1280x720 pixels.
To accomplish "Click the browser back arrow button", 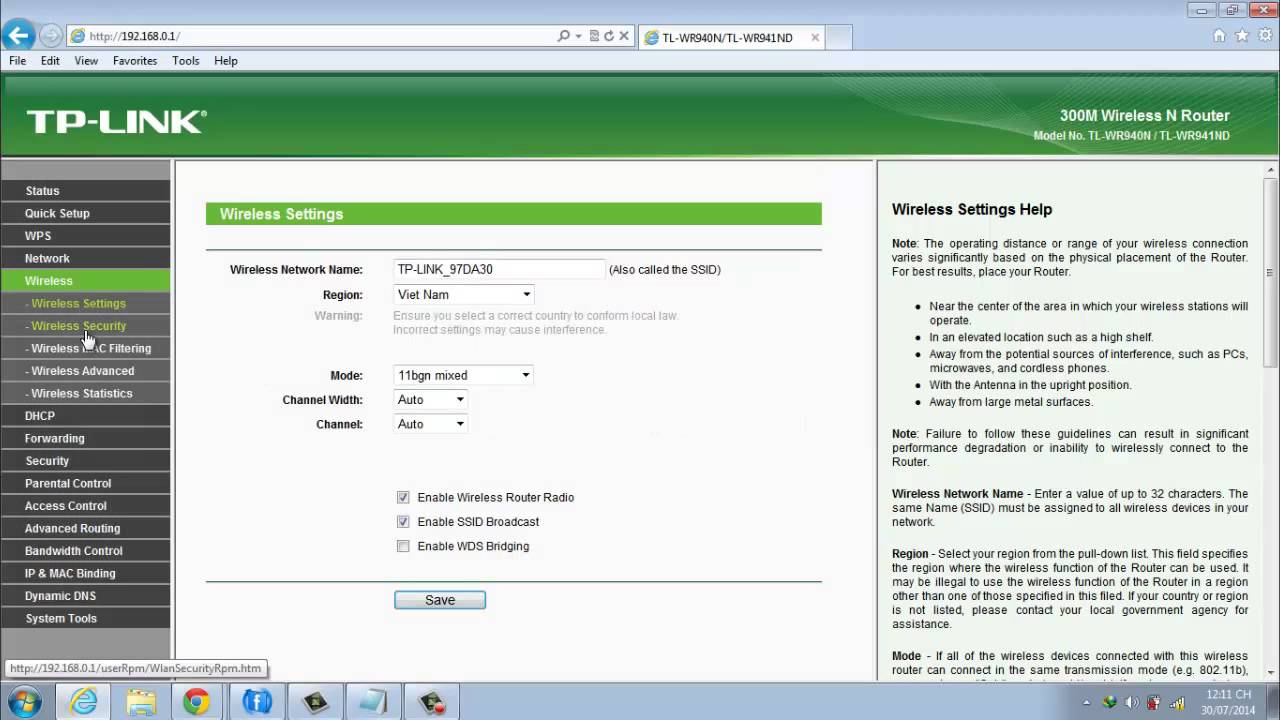I will coord(17,36).
